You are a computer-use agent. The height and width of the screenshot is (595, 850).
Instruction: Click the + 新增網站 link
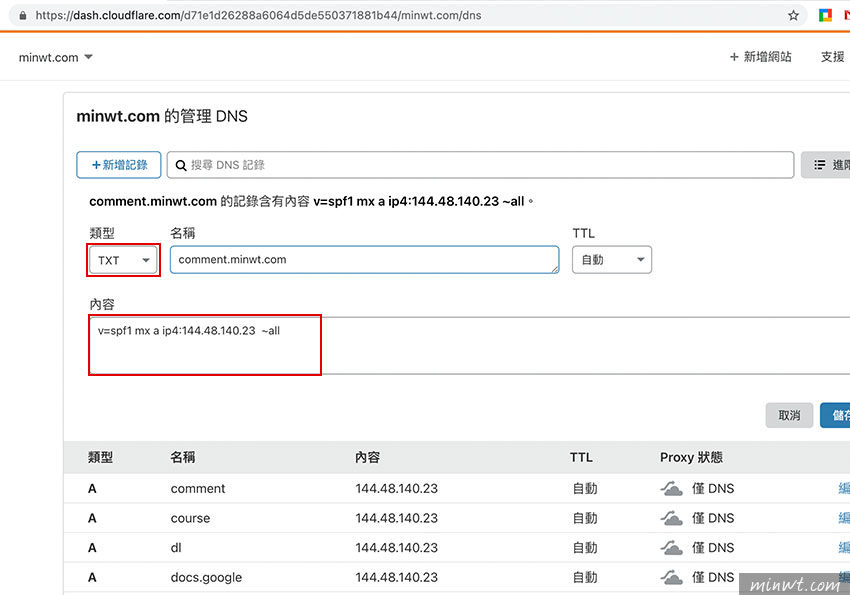pos(760,57)
